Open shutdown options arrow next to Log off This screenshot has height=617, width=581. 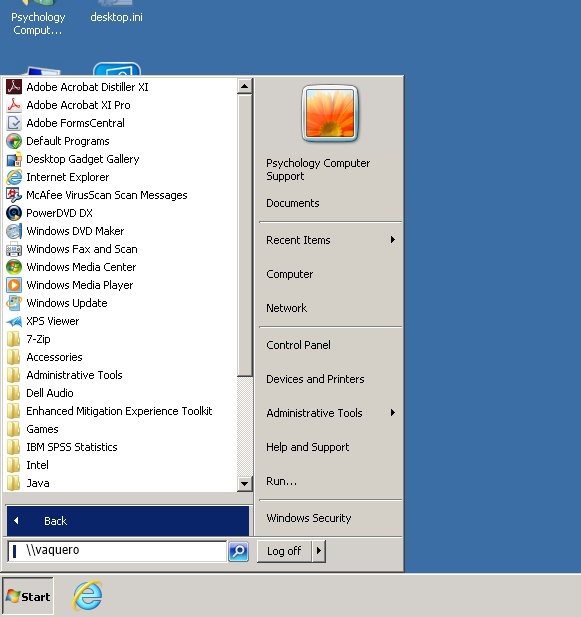(319, 551)
